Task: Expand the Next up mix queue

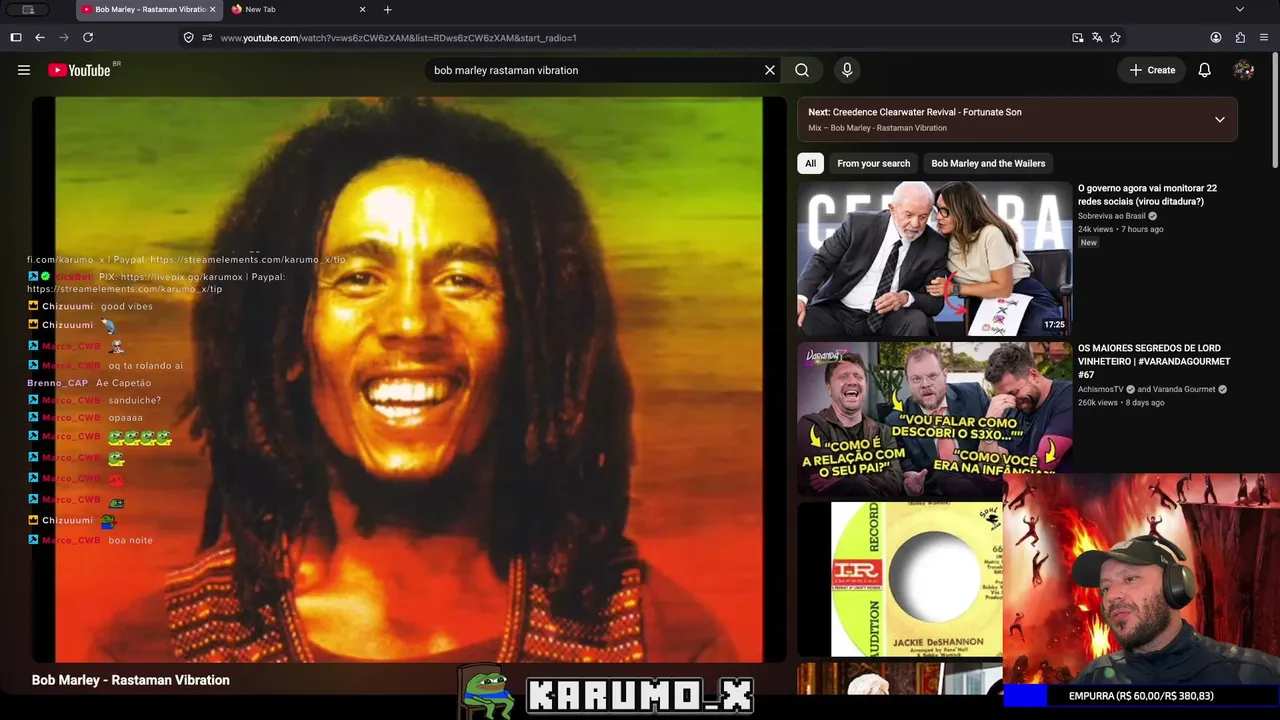Action: [1220, 120]
